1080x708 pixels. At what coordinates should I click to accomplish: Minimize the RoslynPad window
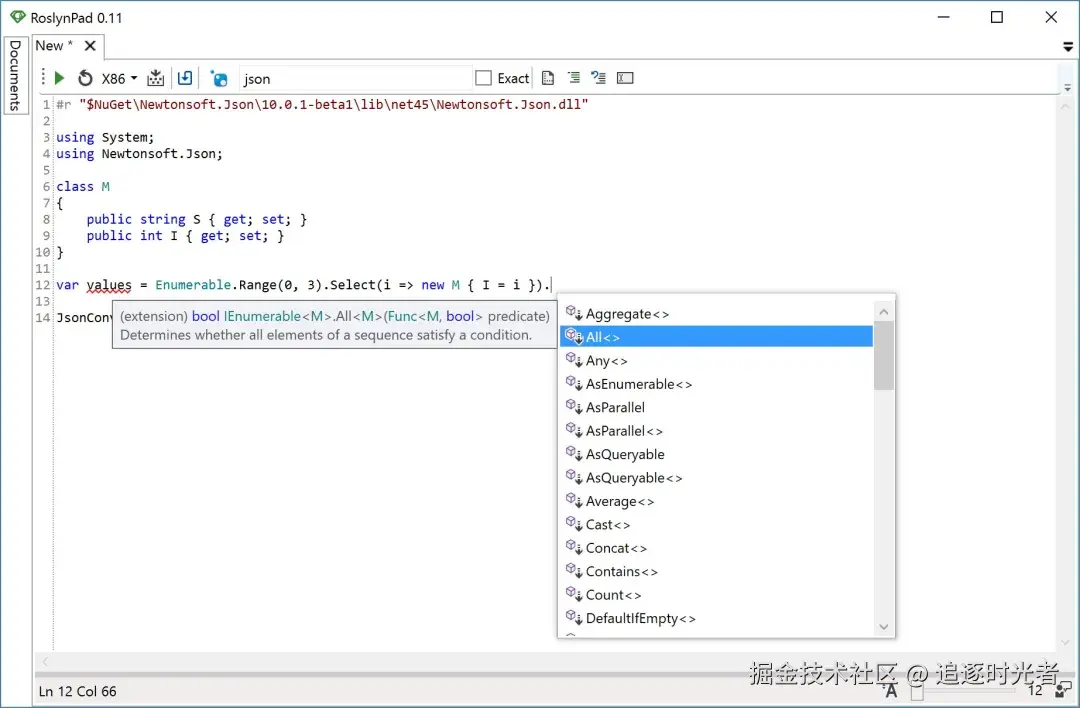(944, 17)
